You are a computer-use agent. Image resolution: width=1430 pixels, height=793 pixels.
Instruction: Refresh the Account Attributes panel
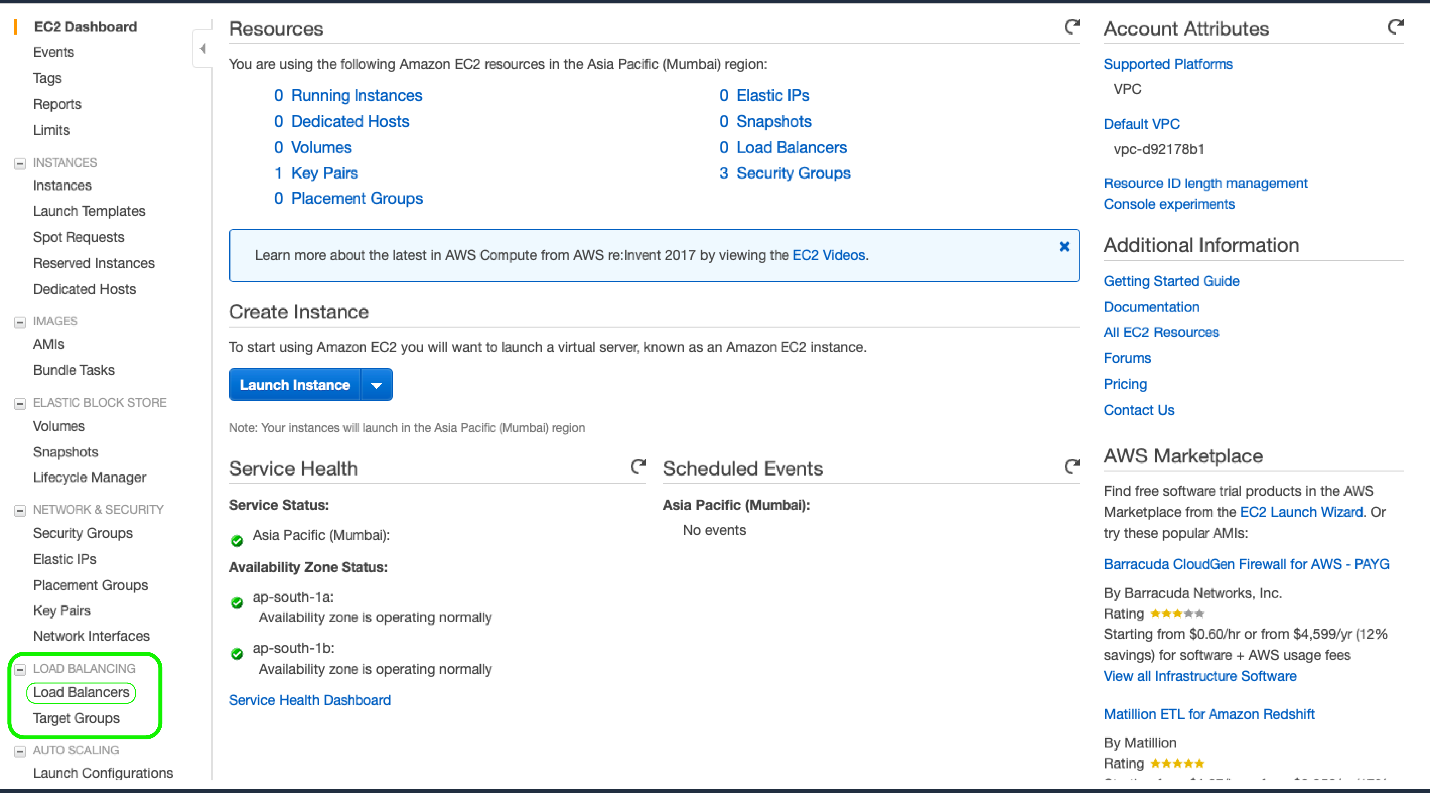(1396, 28)
